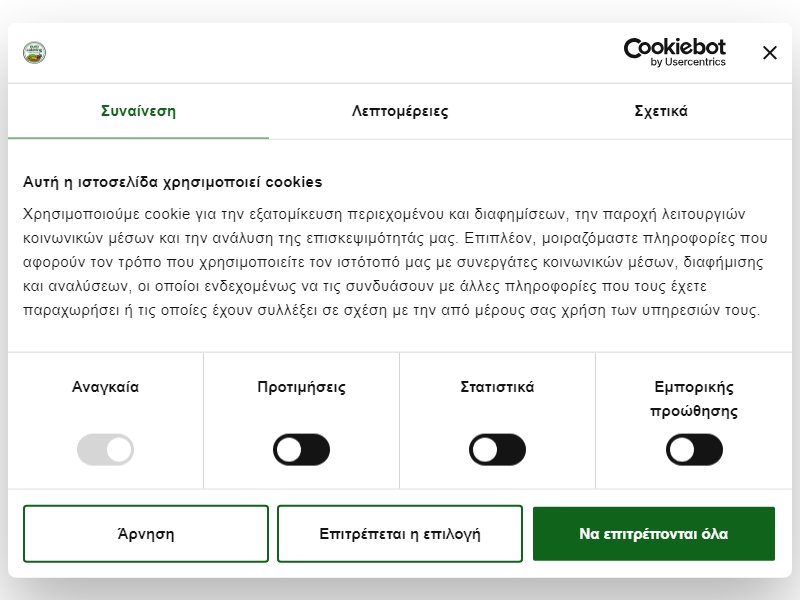Choose Επιτρέπεται η επιλογή button
The width and height of the screenshot is (800, 600).
(400, 534)
